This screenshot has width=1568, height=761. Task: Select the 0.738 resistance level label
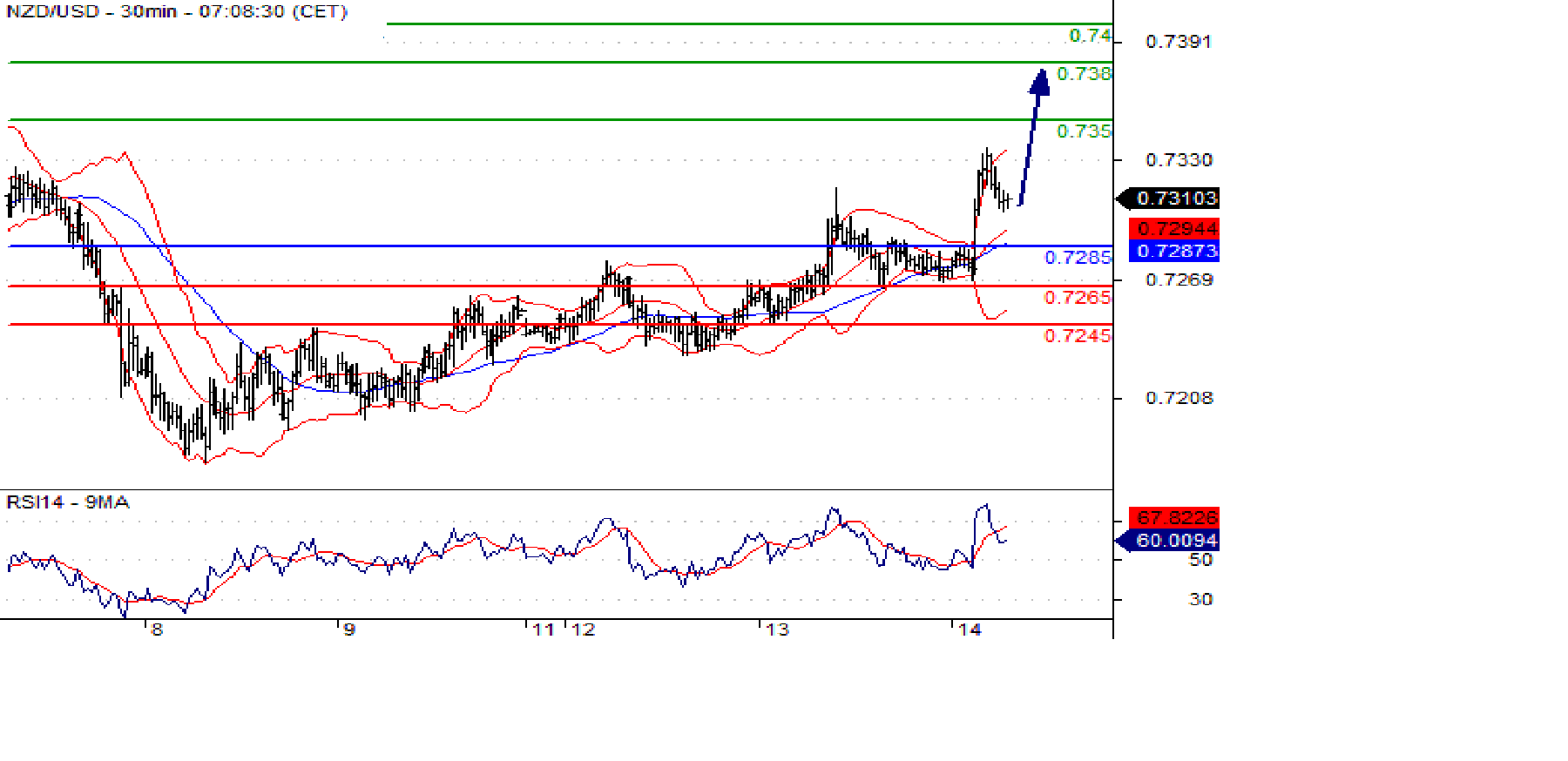1084,74
